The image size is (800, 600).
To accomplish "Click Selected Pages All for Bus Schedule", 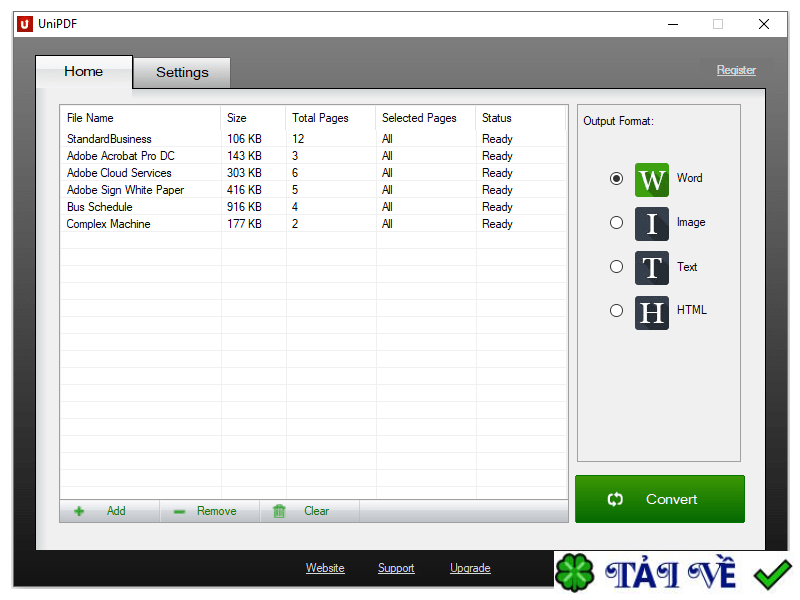I will coord(387,207).
